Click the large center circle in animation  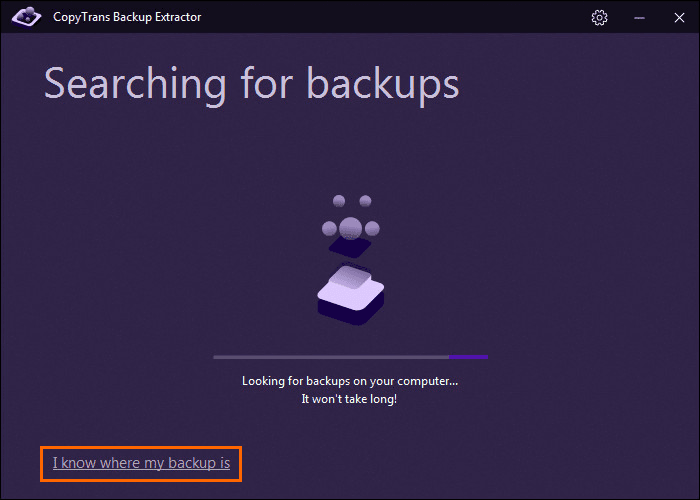(x=350, y=227)
